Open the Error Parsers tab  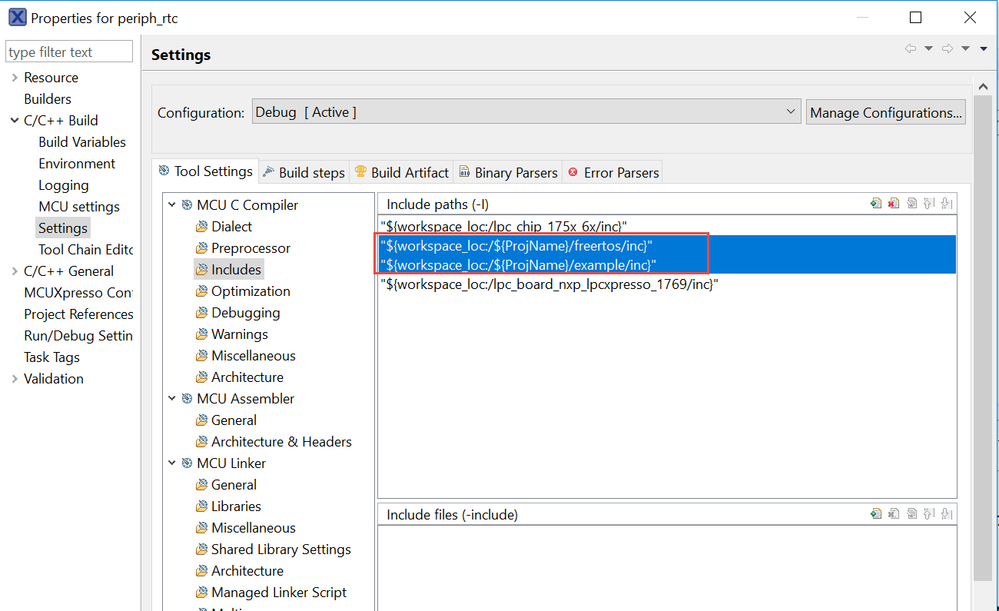[612, 172]
